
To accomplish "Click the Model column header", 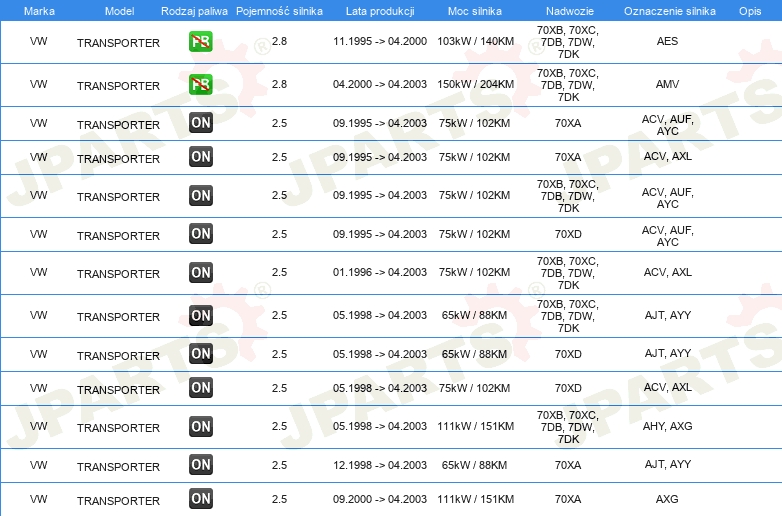I will [119, 11].
